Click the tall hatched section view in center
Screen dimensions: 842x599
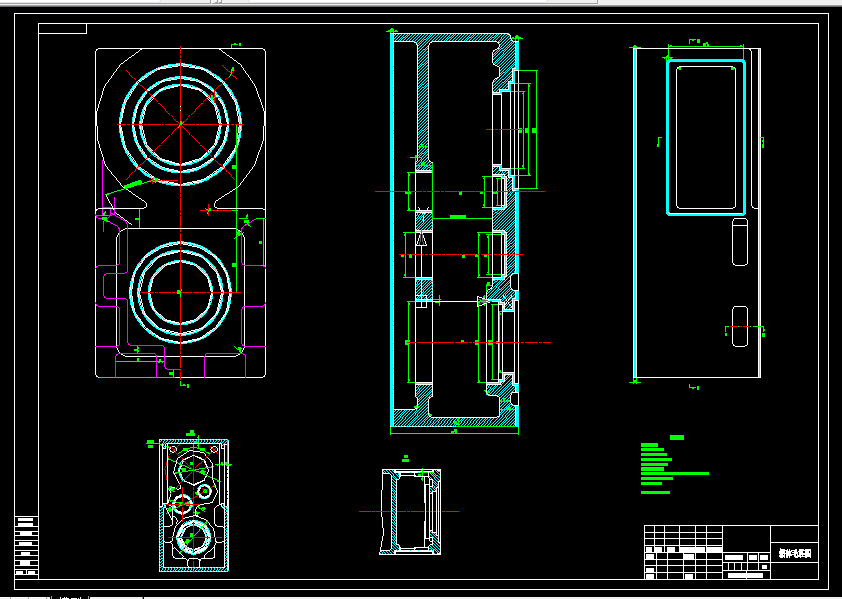coord(454,230)
